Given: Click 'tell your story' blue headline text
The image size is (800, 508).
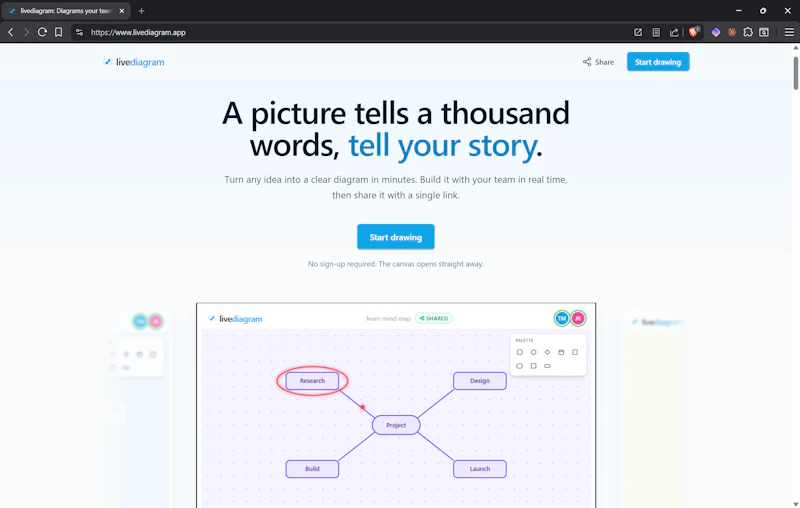Looking at the screenshot, I should (x=442, y=146).
